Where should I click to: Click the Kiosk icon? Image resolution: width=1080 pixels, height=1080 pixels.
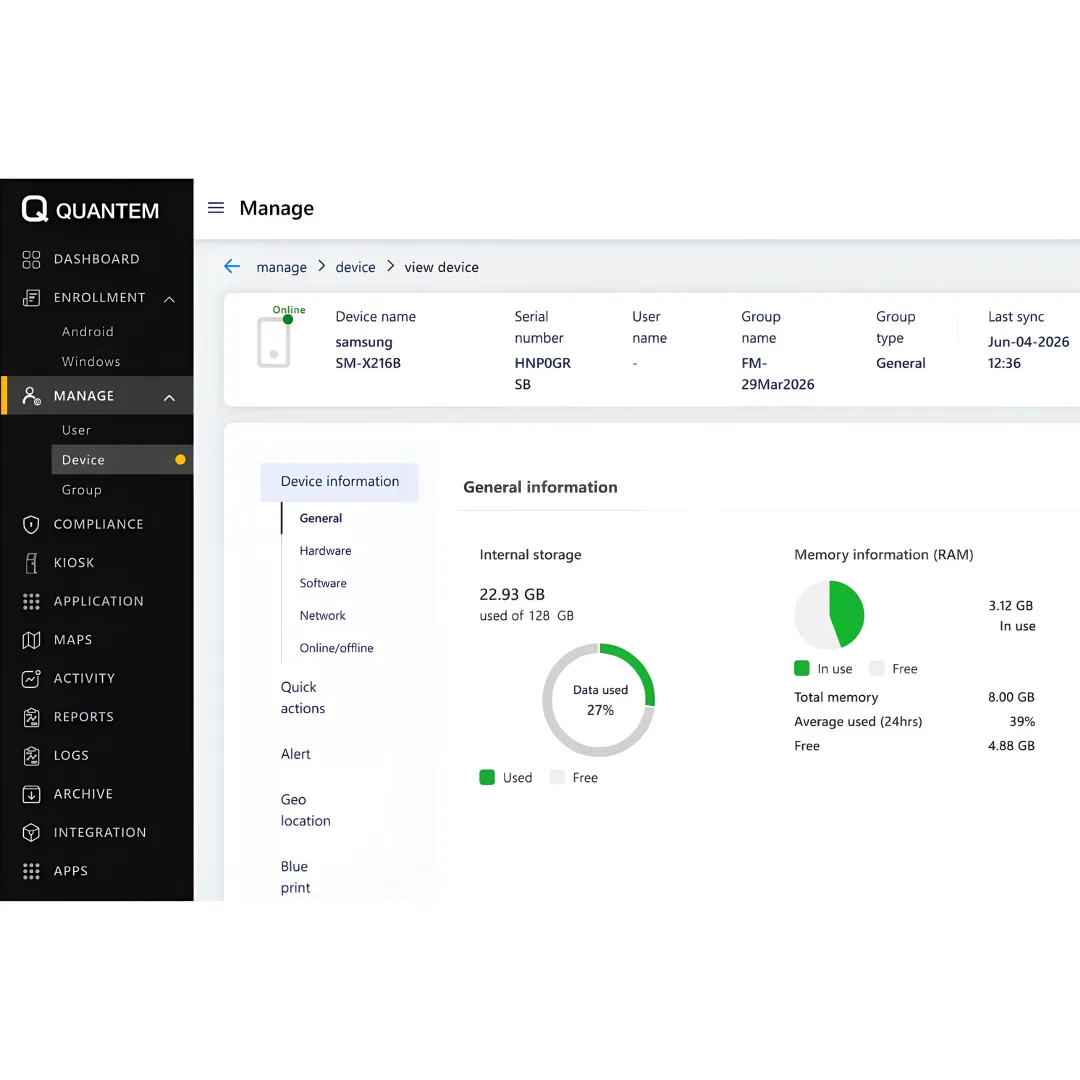pyautogui.click(x=31, y=563)
